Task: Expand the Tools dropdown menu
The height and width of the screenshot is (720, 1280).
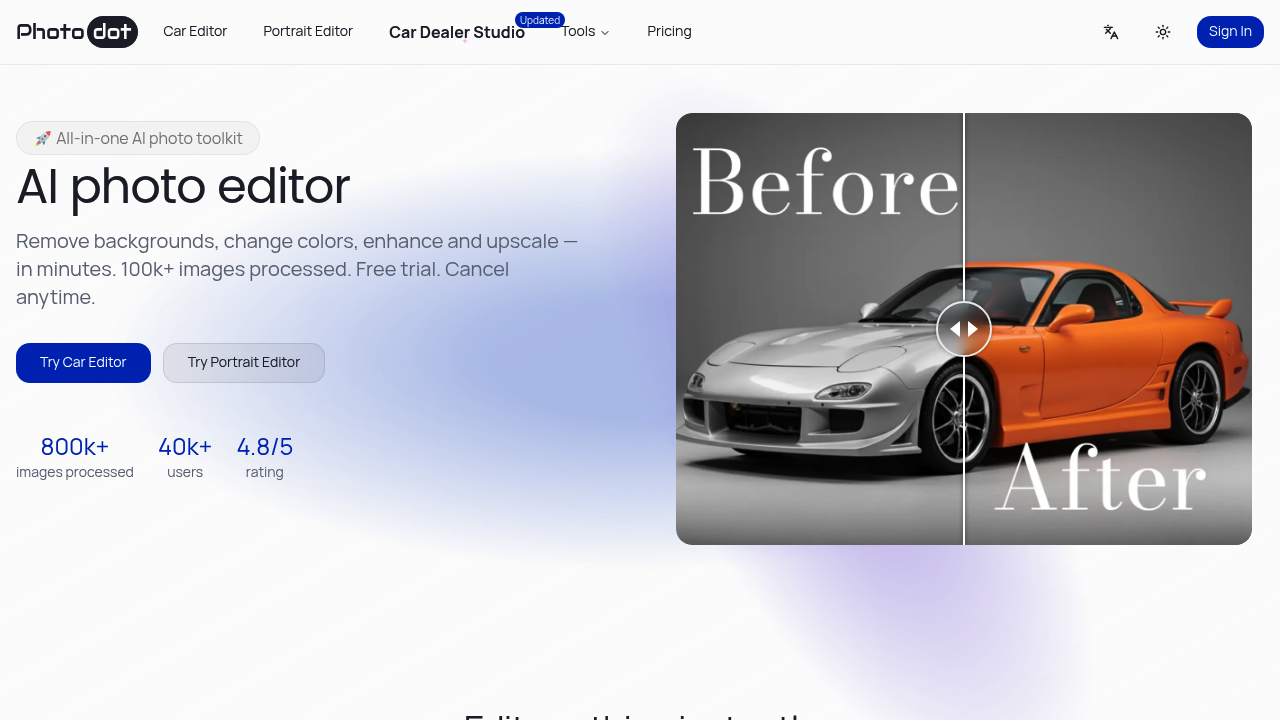Action: coord(579,32)
